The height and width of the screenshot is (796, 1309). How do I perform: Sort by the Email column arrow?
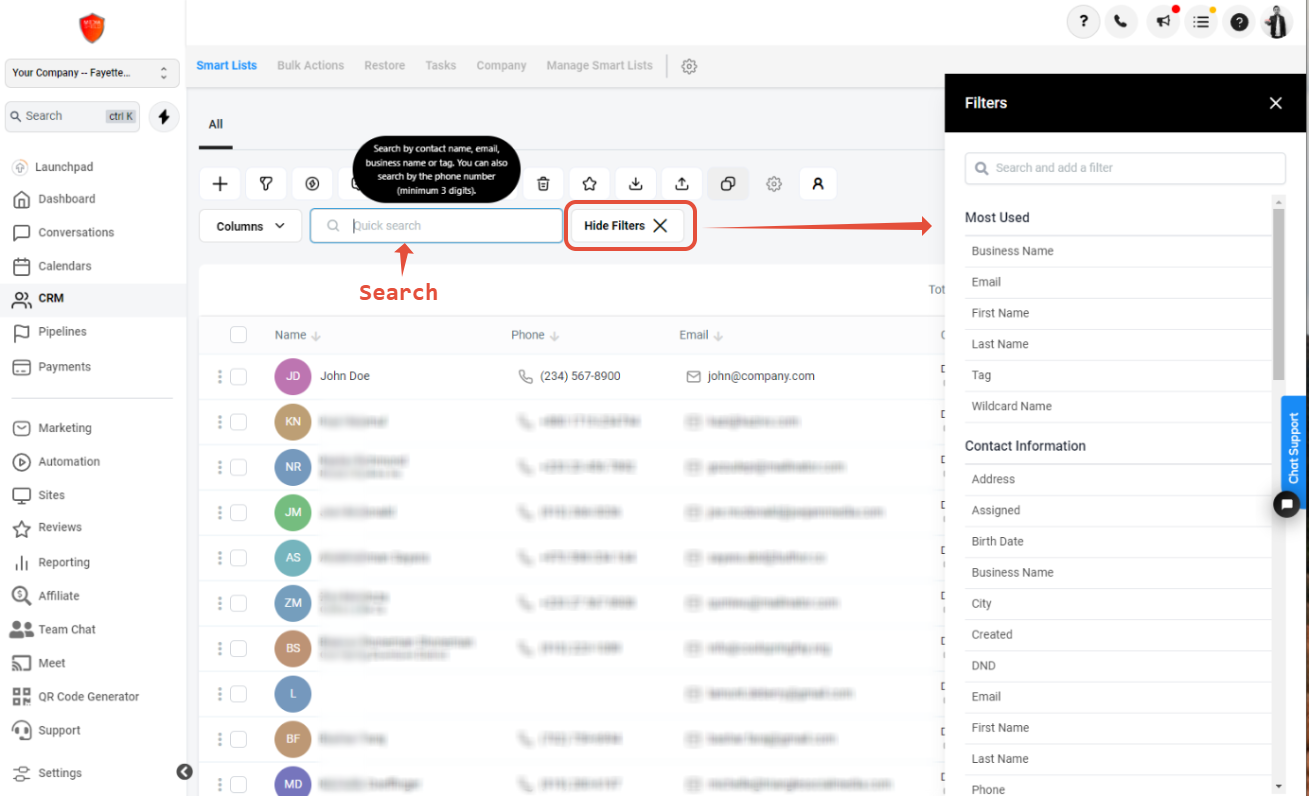pyautogui.click(x=718, y=336)
